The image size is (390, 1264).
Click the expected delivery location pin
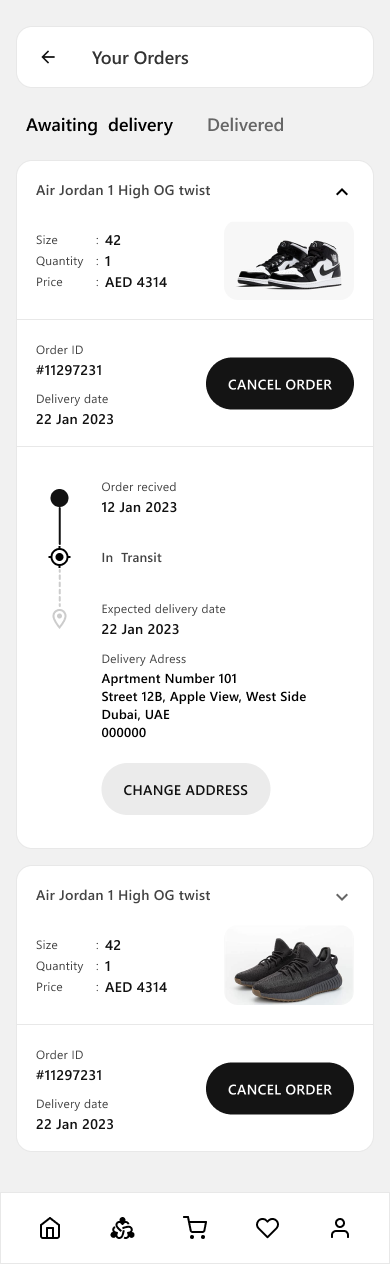point(60,619)
